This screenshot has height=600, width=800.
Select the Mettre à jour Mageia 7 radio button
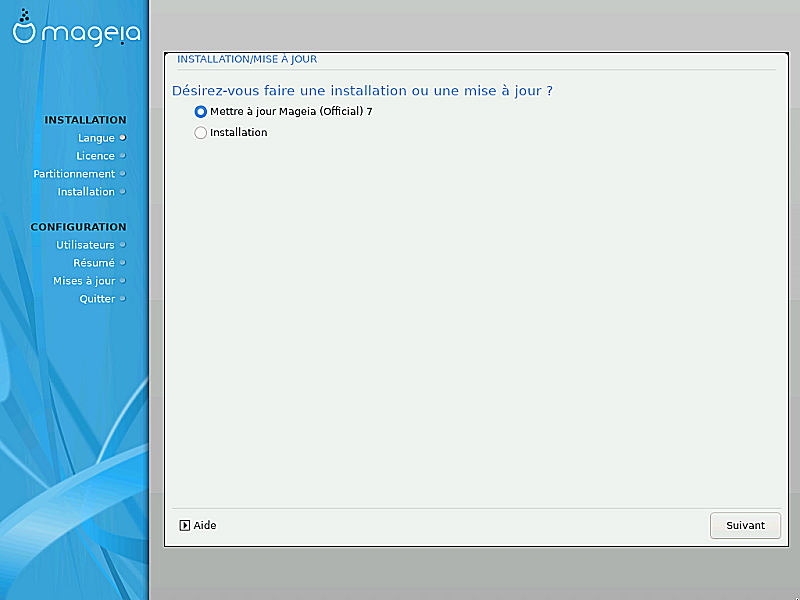[201, 112]
